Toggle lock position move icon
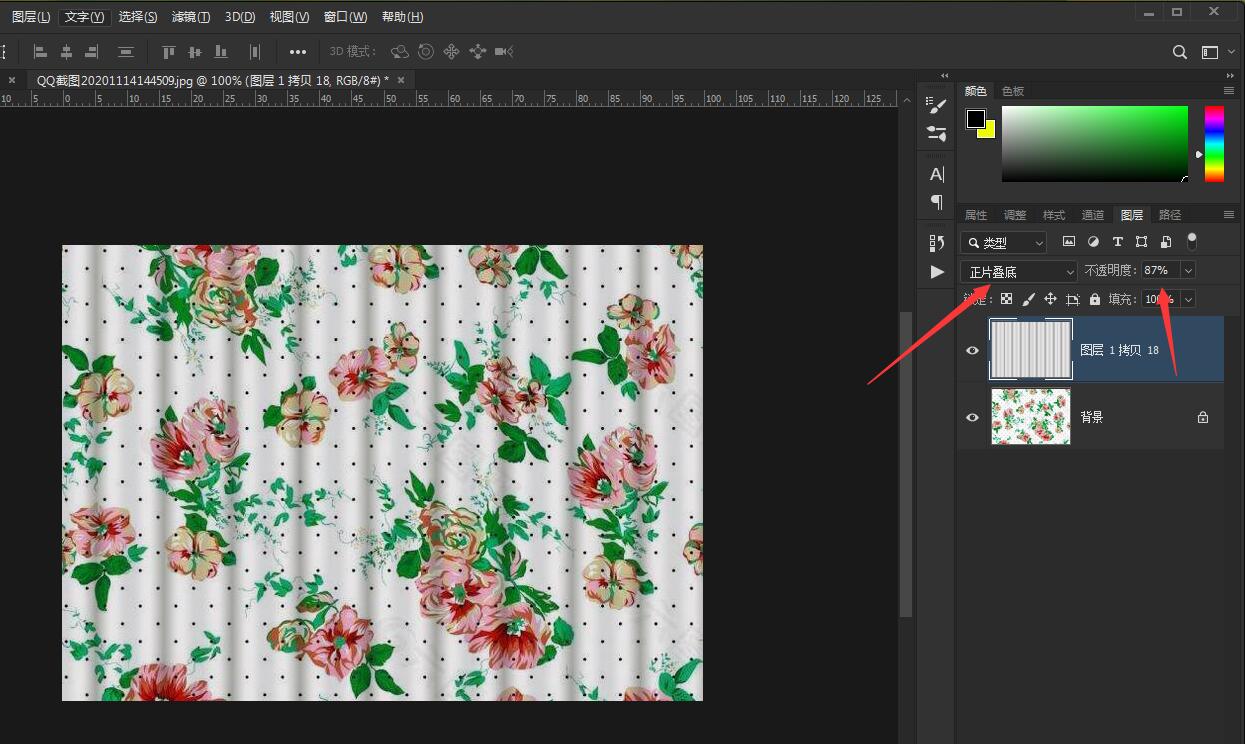The width and height of the screenshot is (1245, 744). point(1050,299)
